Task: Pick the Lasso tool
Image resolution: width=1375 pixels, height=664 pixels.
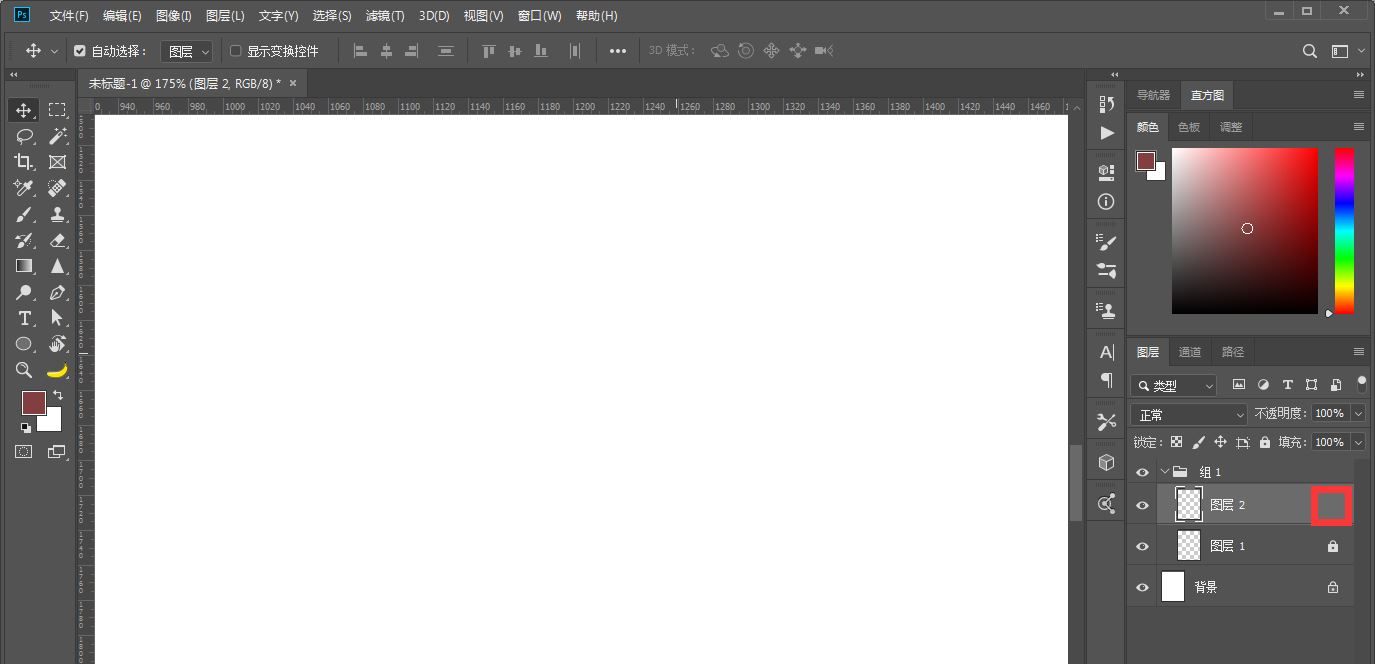Action: tap(24, 136)
